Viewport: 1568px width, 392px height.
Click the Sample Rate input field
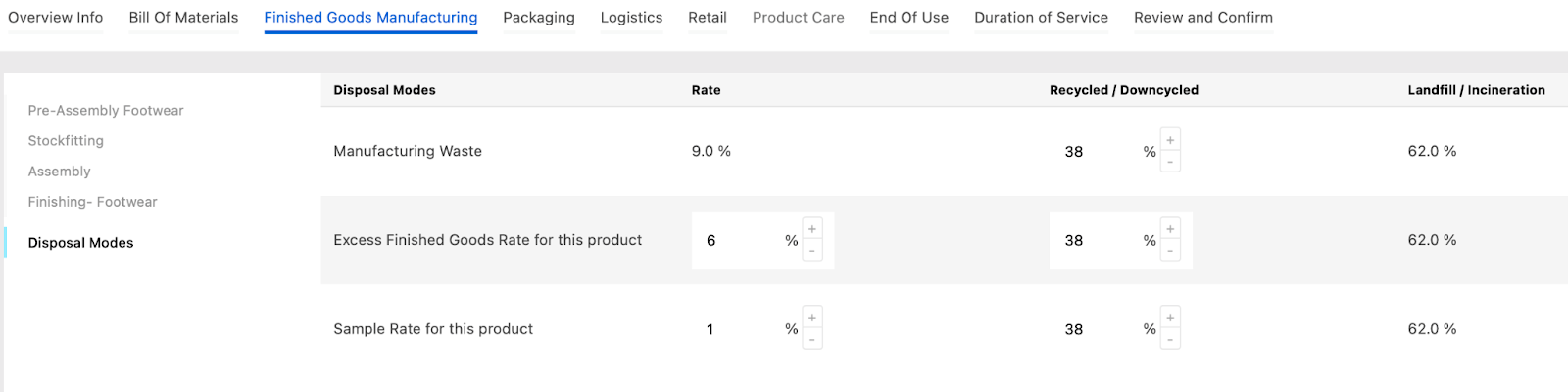tap(740, 329)
